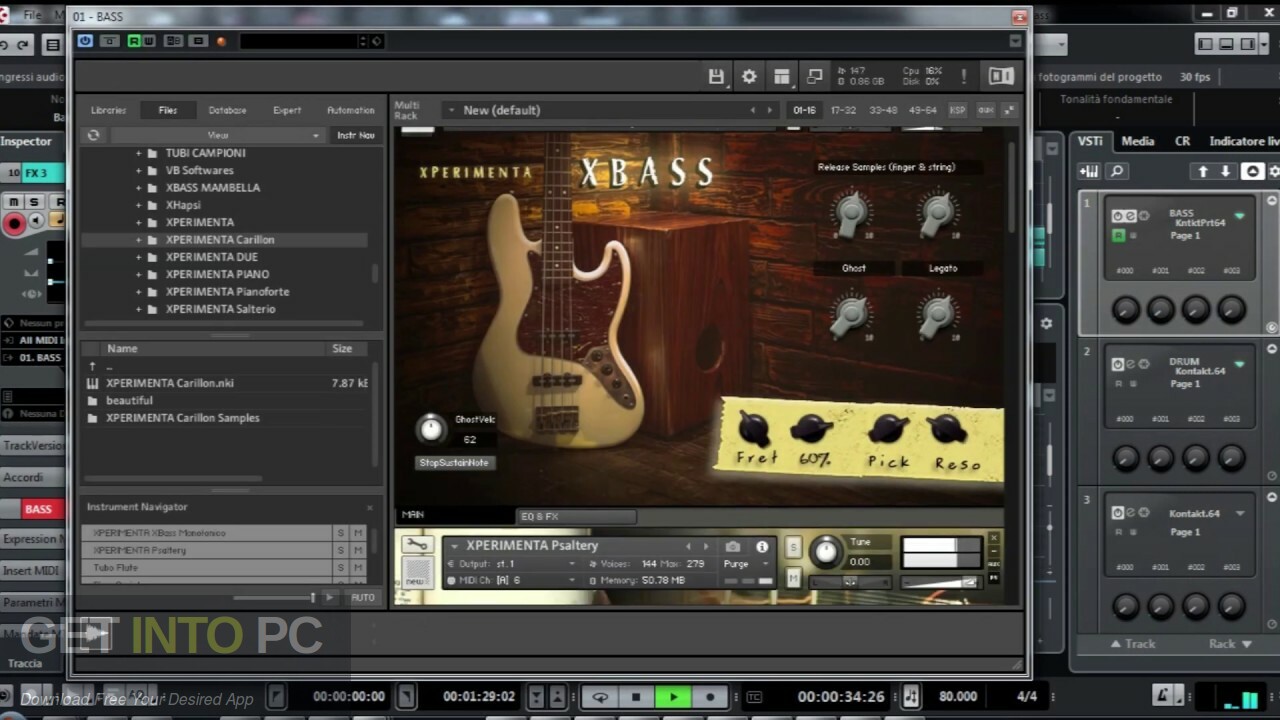Click the down arrow icon in VSTi toolbar
Image resolution: width=1280 pixels, height=720 pixels.
1225,172
